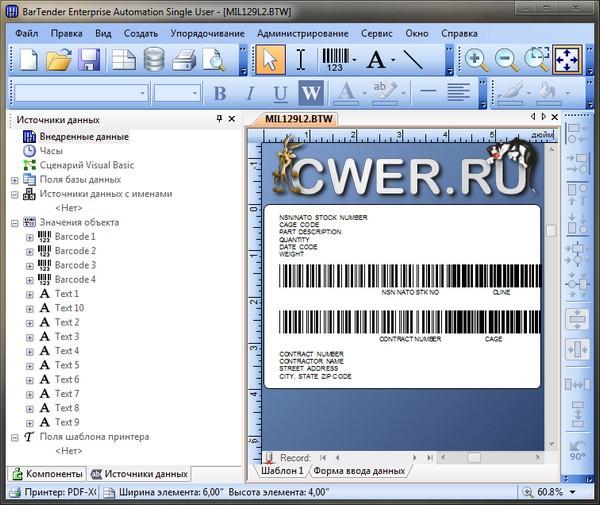Close the Источники данных panel
This screenshot has height=505, width=600.
tap(232, 119)
